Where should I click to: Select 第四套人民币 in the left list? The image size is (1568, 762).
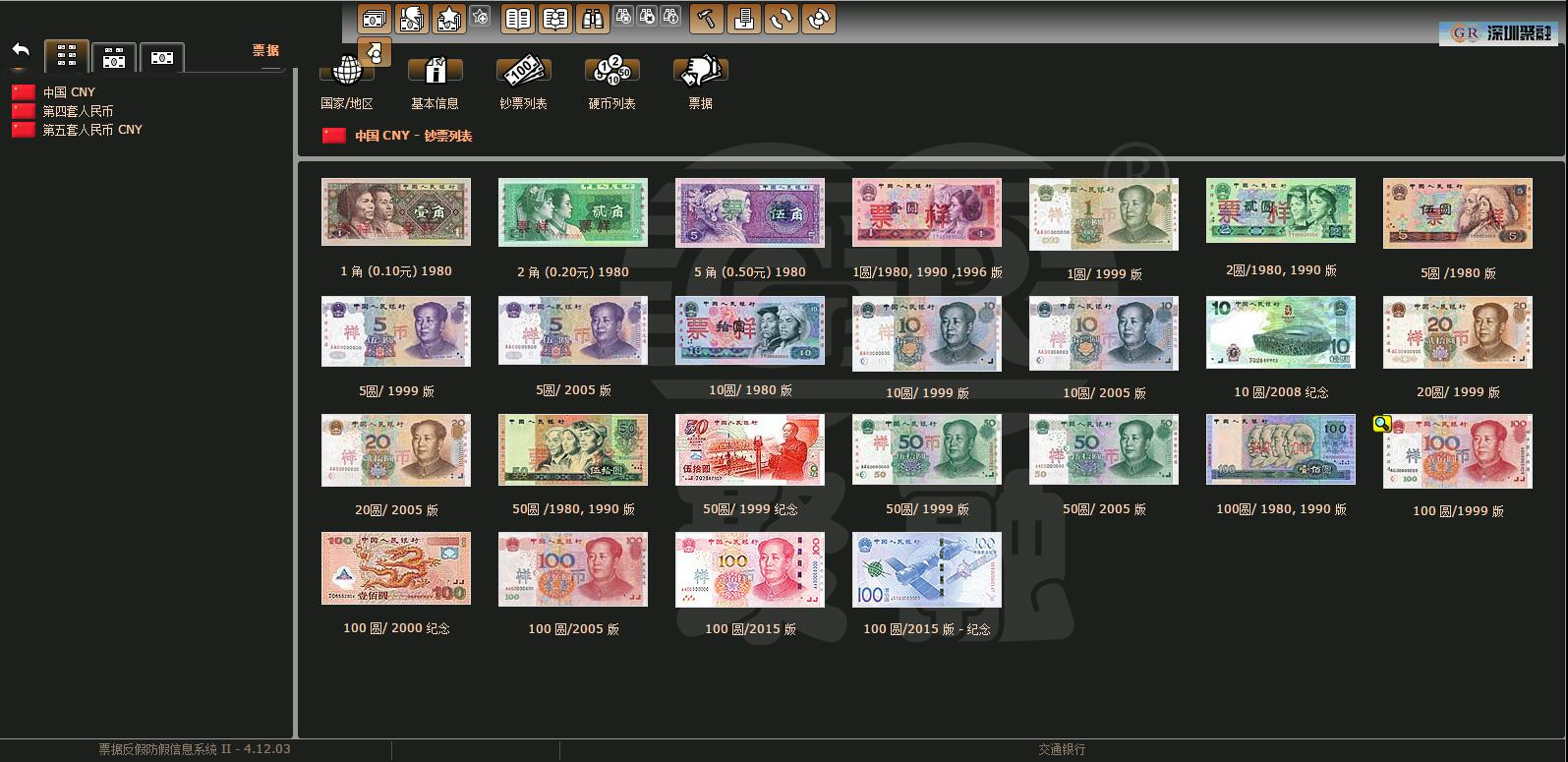78,111
